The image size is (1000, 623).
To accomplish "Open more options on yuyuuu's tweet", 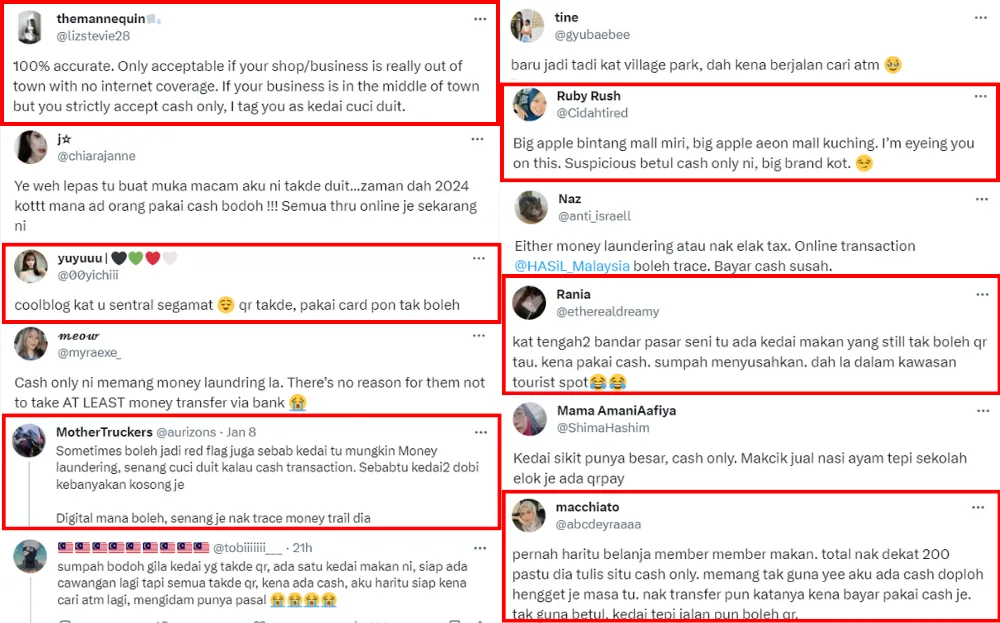I will (x=480, y=258).
